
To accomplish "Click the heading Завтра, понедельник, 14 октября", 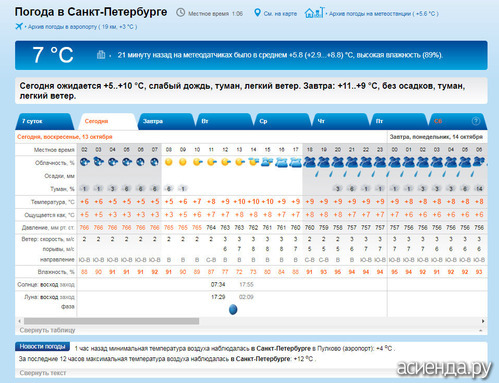I will 436,137.
